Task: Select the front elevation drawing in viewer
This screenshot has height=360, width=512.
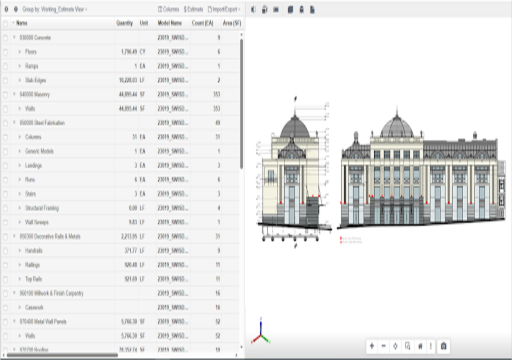Action: point(422,170)
